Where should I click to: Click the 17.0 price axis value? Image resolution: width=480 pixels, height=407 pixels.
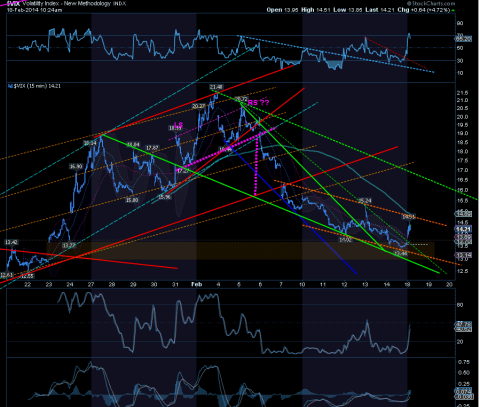tap(463, 170)
